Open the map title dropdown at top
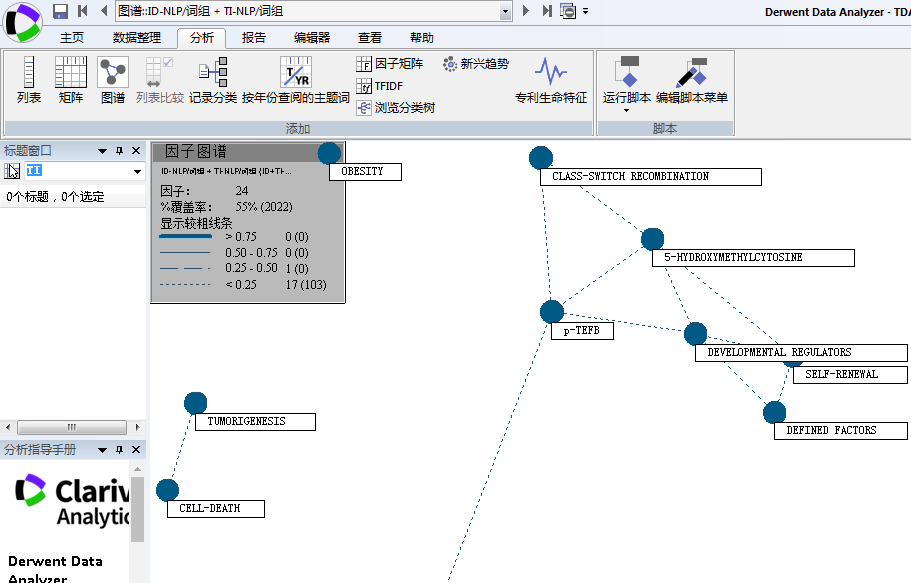The image size is (911, 583). [x=507, y=13]
